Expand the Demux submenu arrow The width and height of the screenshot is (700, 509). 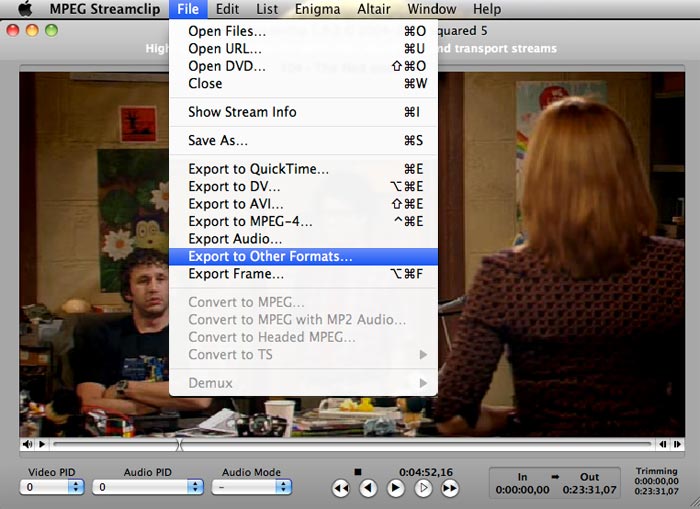pos(423,383)
